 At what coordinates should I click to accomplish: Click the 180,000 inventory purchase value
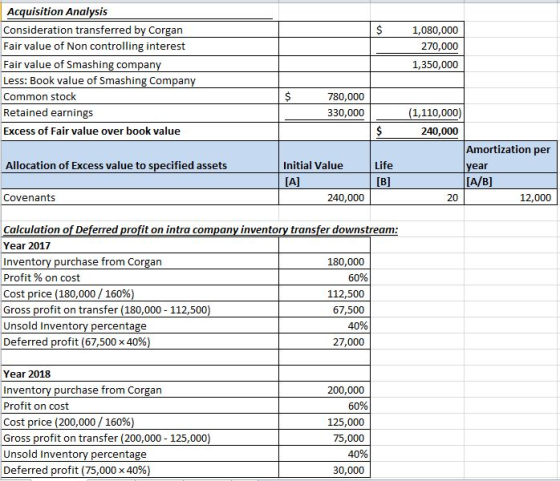coord(346,262)
